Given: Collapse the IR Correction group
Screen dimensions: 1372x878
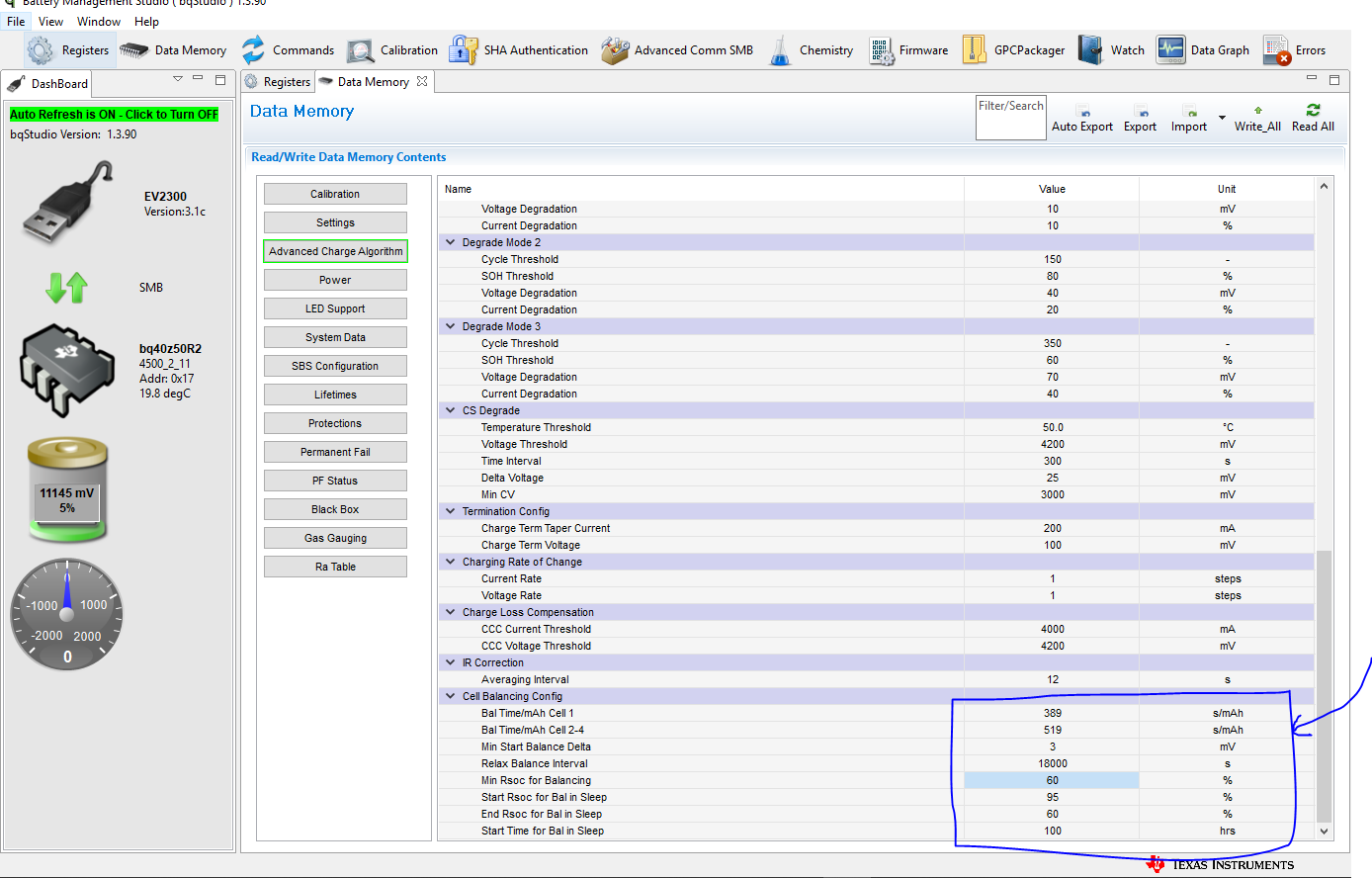Looking at the screenshot, I should coord(451,662).
